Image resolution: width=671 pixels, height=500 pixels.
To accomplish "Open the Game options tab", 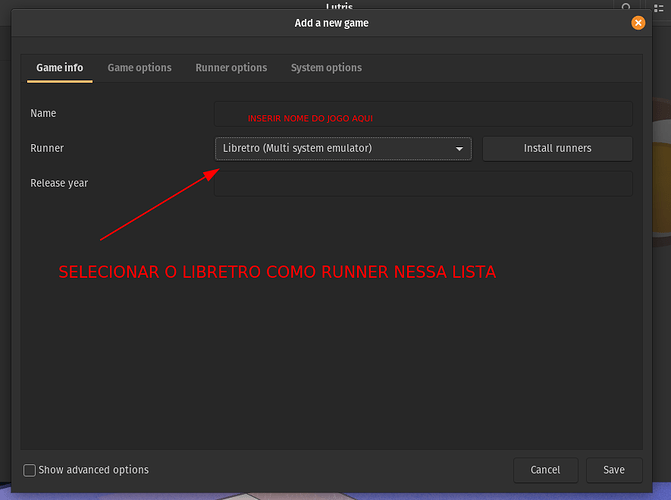I will (140, 68).
